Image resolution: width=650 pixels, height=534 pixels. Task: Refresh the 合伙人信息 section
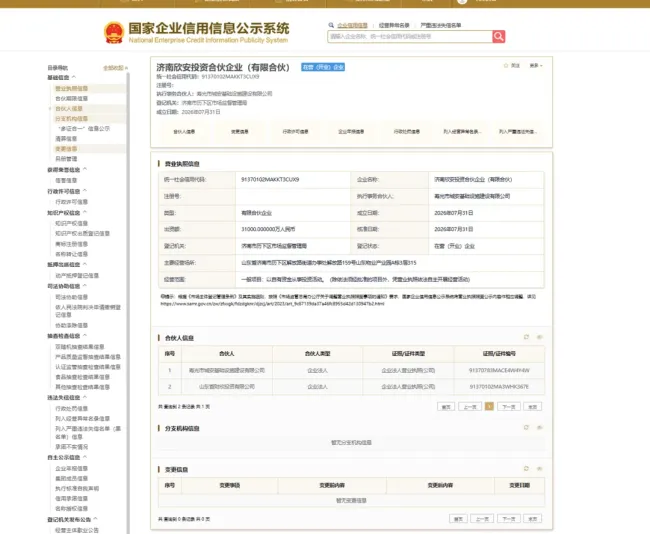coord(526,337)
